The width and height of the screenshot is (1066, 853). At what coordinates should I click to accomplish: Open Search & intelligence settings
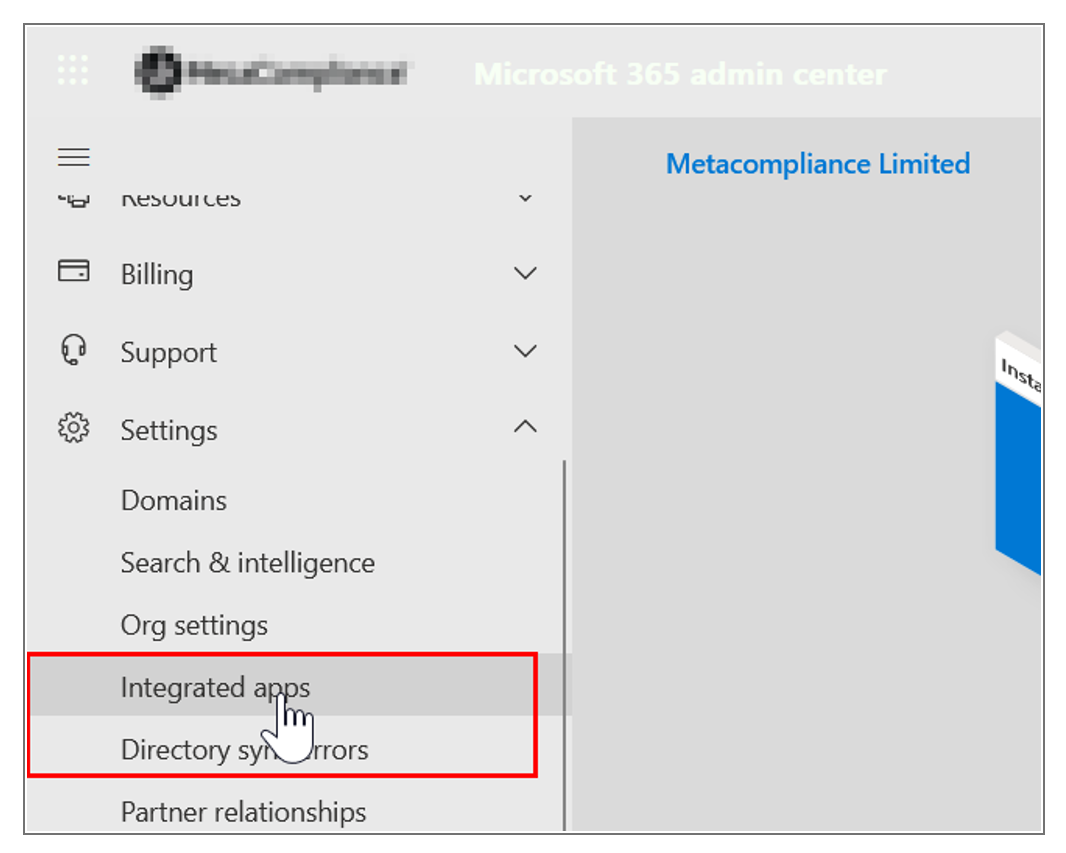[x=247, y=563]
